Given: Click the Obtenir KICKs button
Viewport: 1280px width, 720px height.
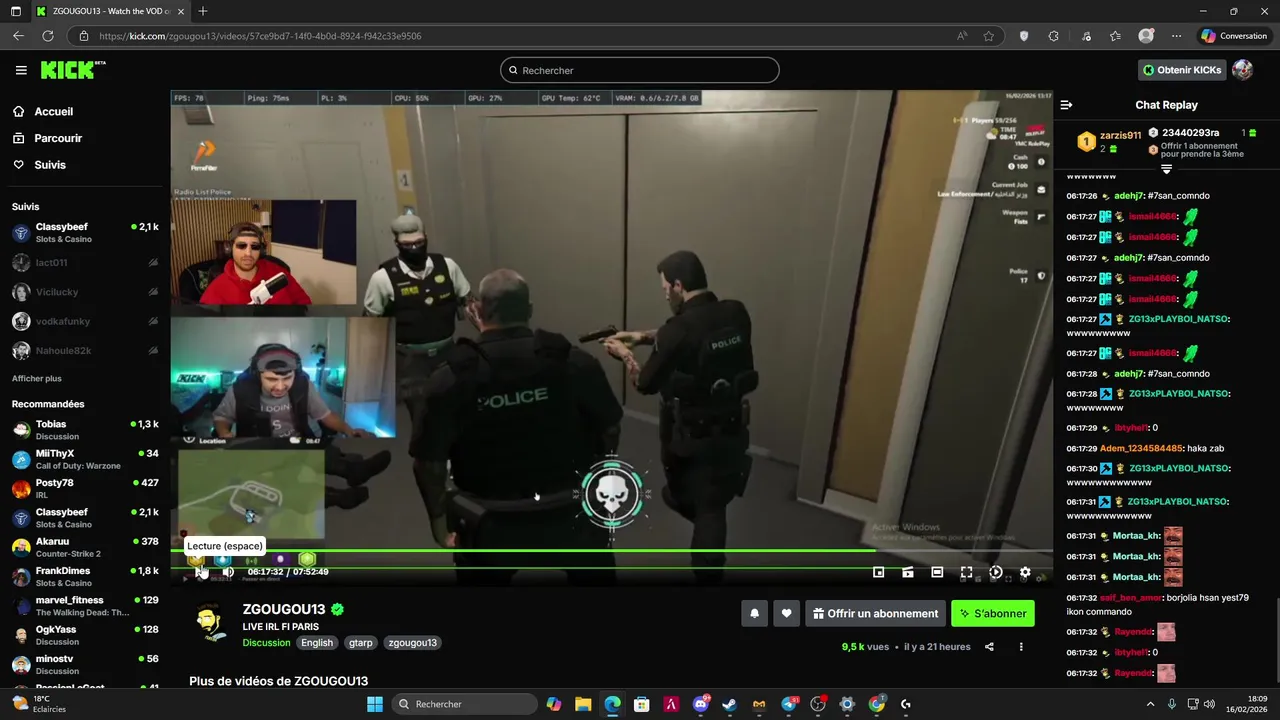Looking at the screenshot, I should [1183, 70].
